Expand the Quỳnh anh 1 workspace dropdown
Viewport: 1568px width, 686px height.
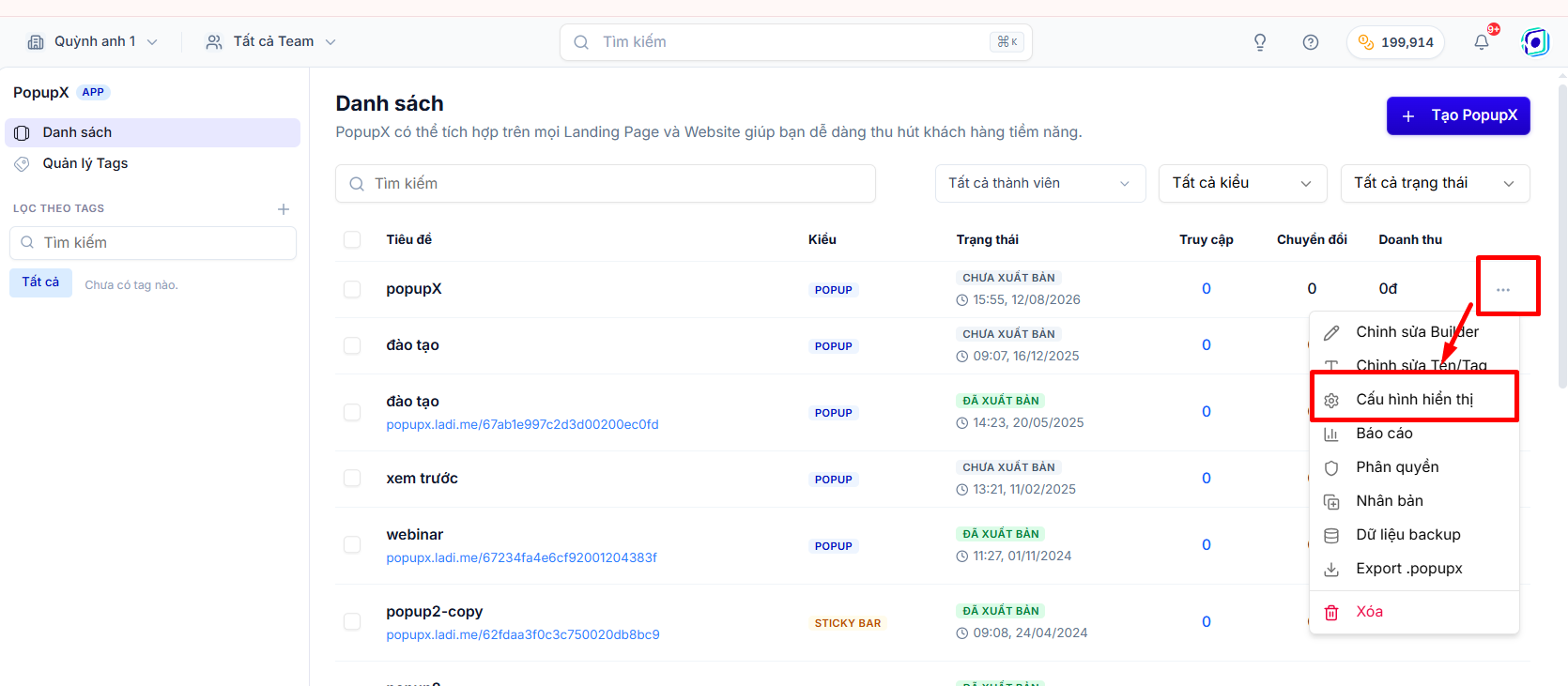coord(92,42)
